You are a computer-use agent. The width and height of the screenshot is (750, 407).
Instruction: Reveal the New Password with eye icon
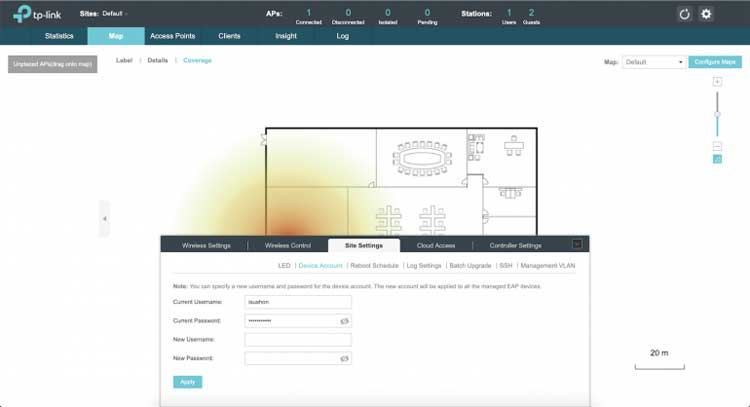[344, 358]
